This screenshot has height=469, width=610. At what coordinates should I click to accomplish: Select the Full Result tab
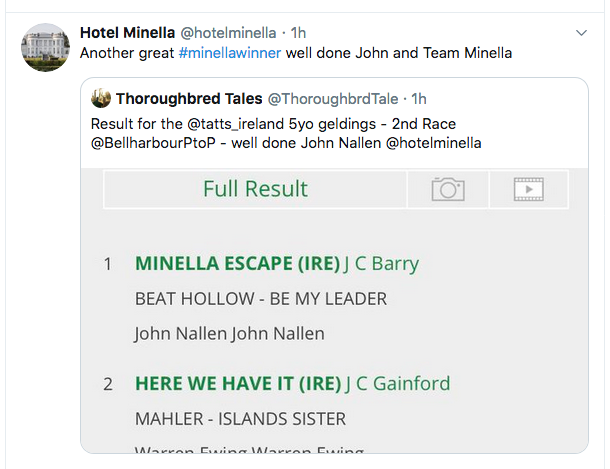pos(255,189)
